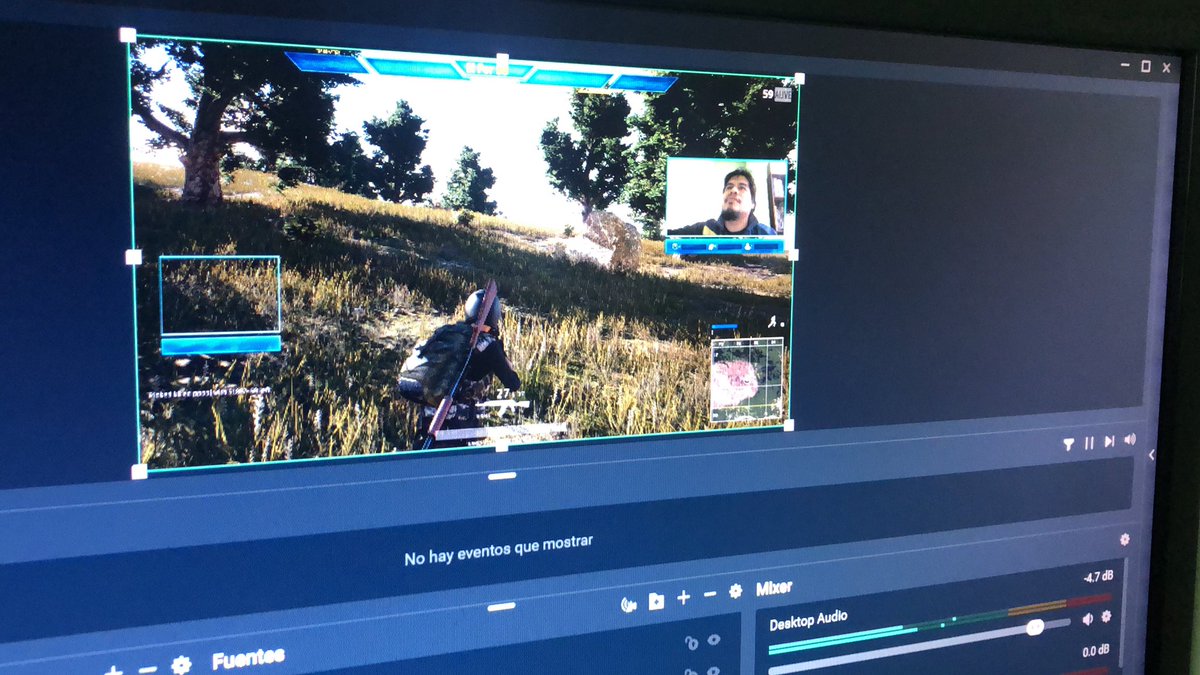Click the 0.0 dB level reading
The width and height of the screenshot is (1200, 675).
click(1097, 651)
